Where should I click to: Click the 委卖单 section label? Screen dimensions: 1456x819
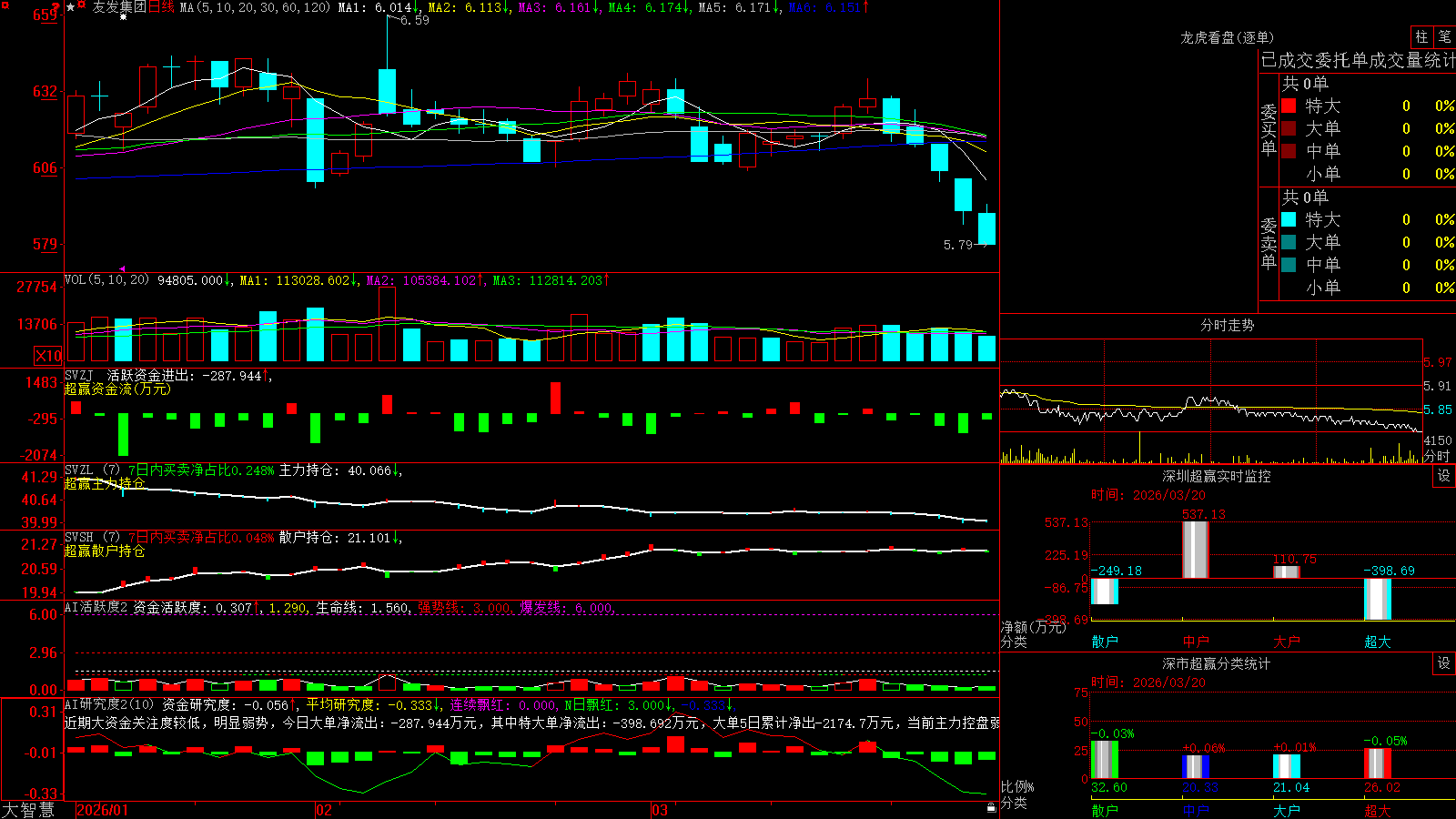coord(1269,243)
